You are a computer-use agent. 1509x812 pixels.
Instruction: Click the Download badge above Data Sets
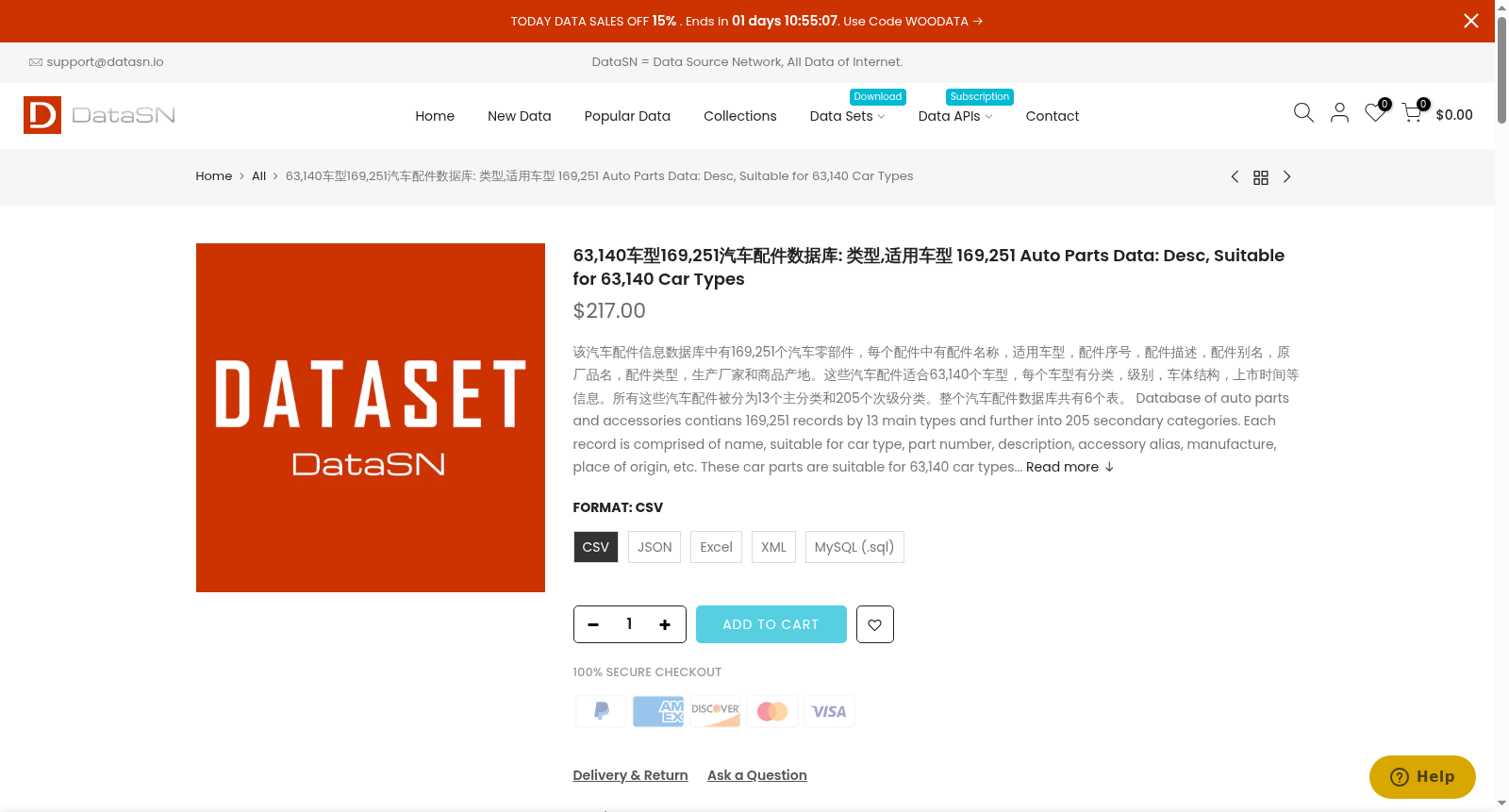pyautogui.click(x=878, y=96)
